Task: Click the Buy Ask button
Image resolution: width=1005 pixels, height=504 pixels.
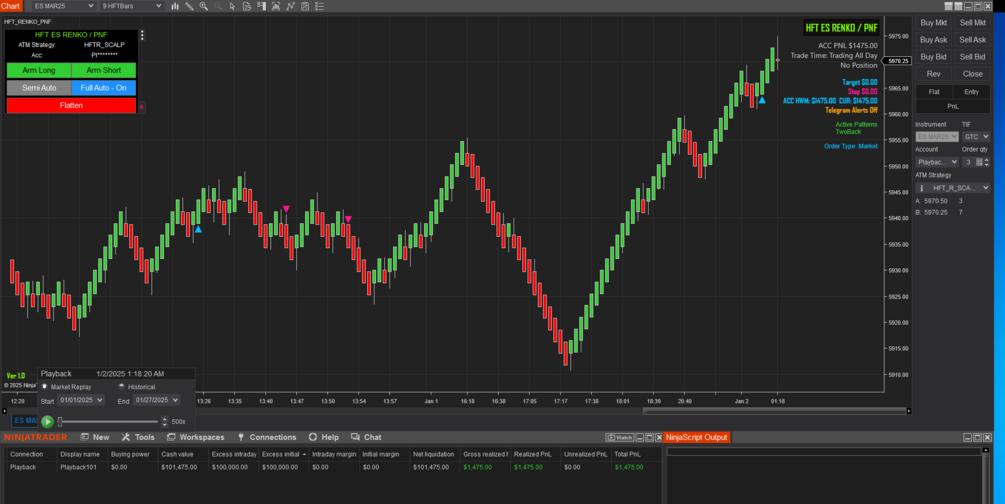Action: (934, 40)
